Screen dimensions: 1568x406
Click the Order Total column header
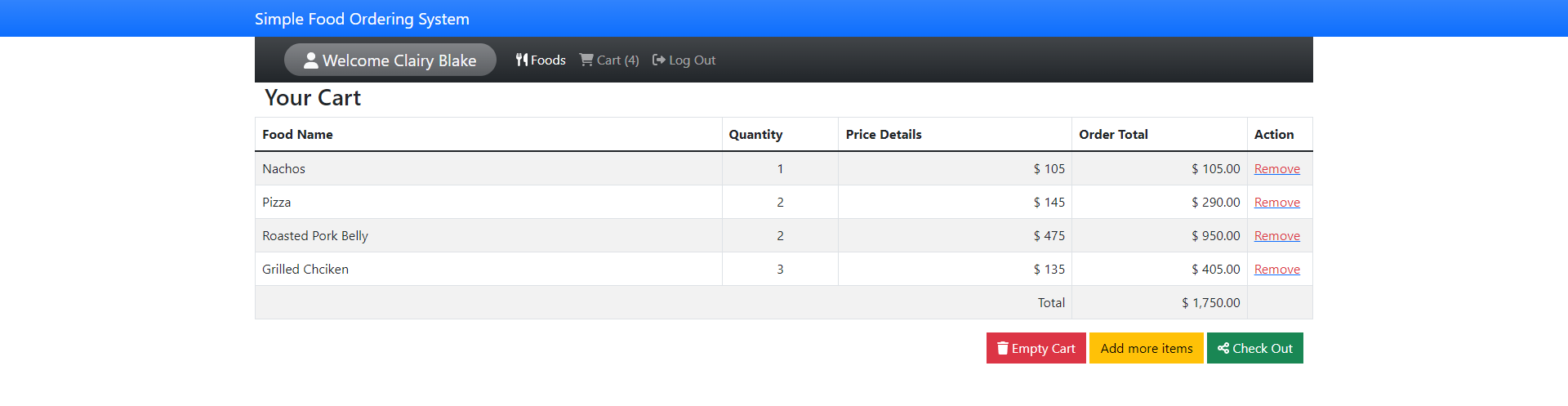1113,134
